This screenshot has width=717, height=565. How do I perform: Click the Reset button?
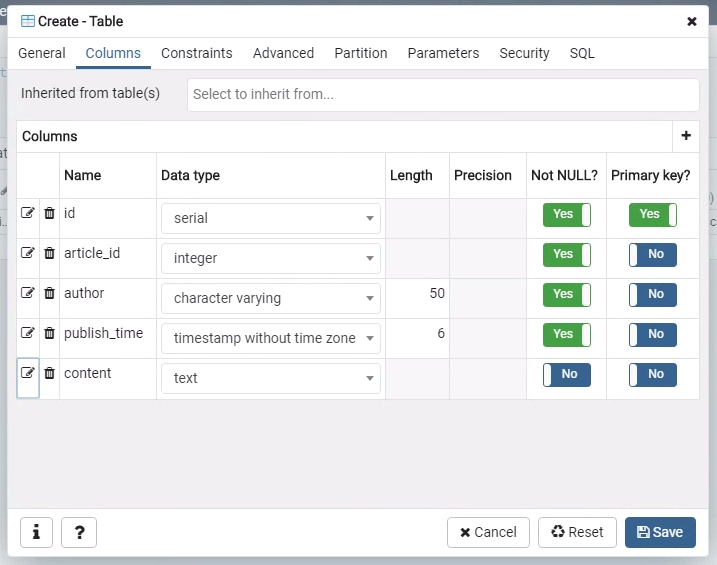click(577, 532)
